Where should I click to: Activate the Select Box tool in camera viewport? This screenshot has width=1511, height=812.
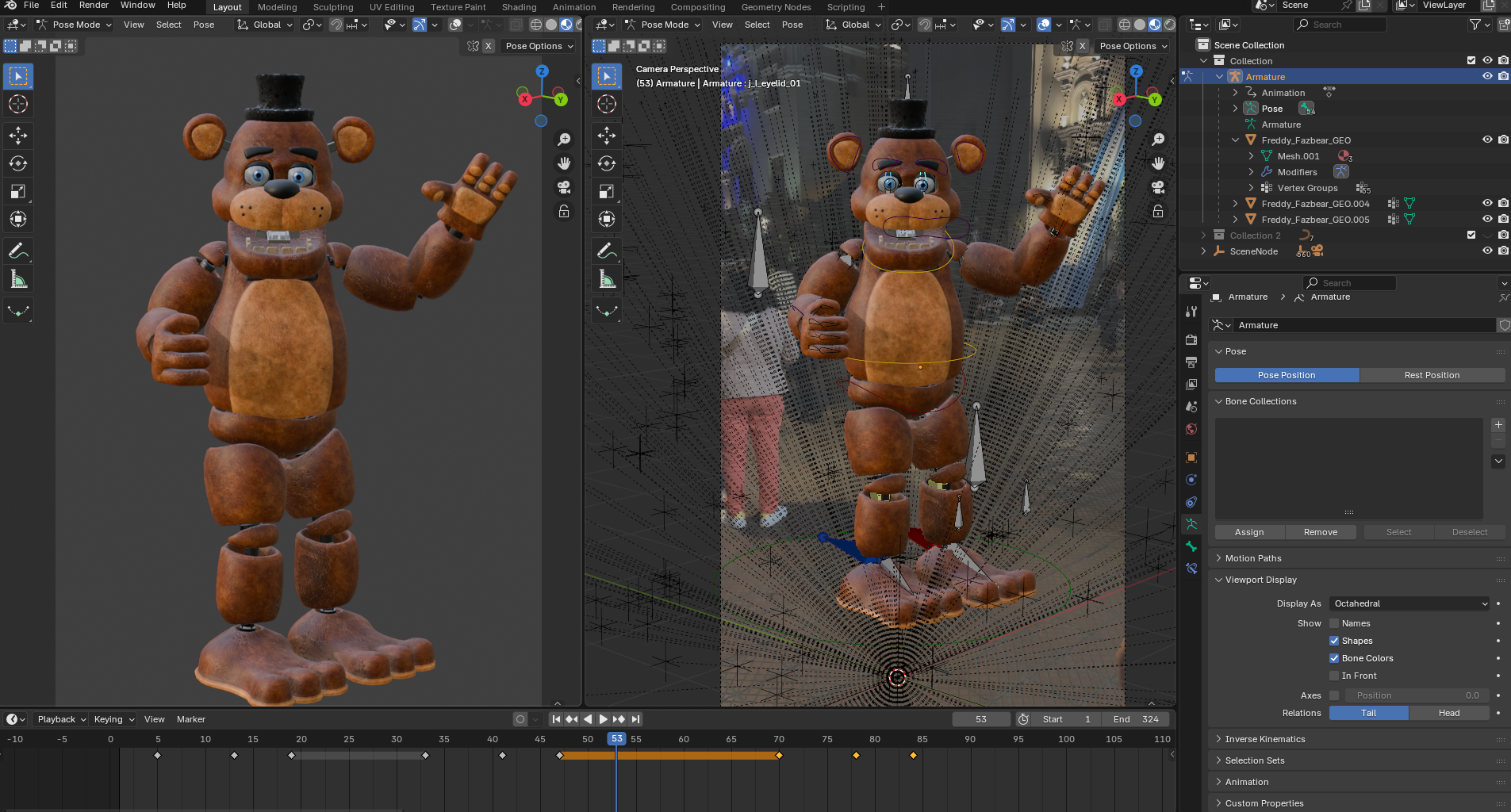607,76
